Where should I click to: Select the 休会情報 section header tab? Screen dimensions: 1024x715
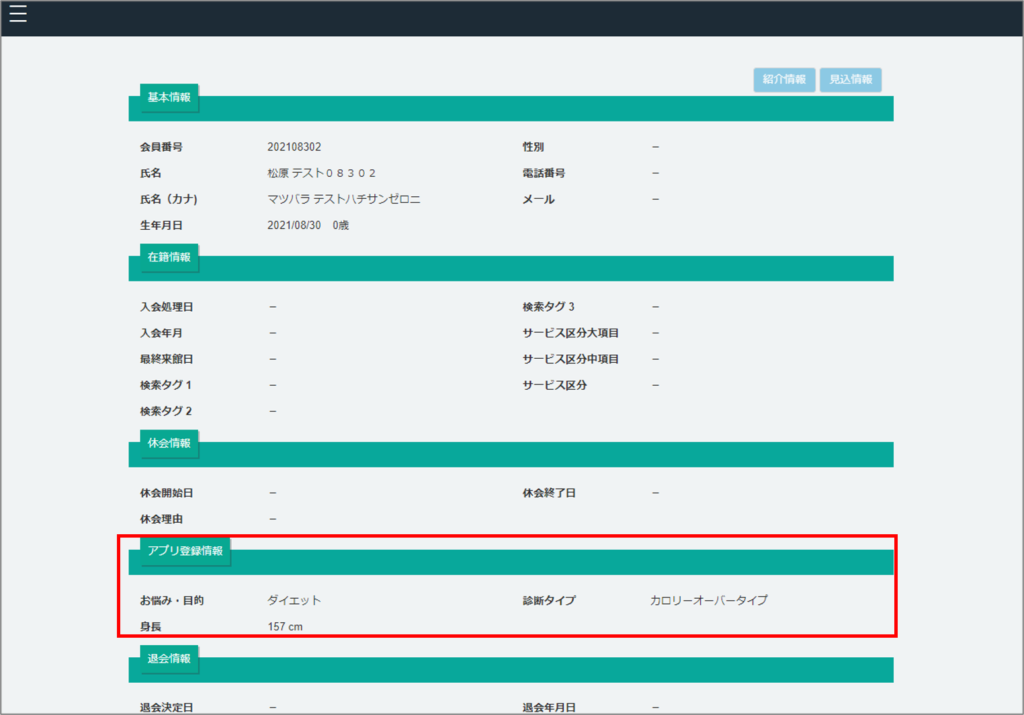pos(168,443)
